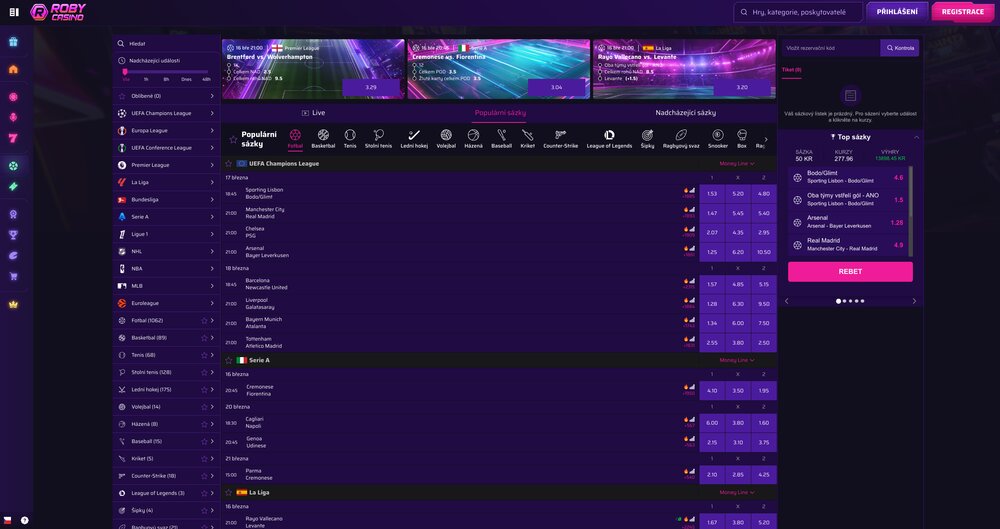Adjust the Nadcházející události time slider handle
1000x529 pixels.
(x=125, y=72)
